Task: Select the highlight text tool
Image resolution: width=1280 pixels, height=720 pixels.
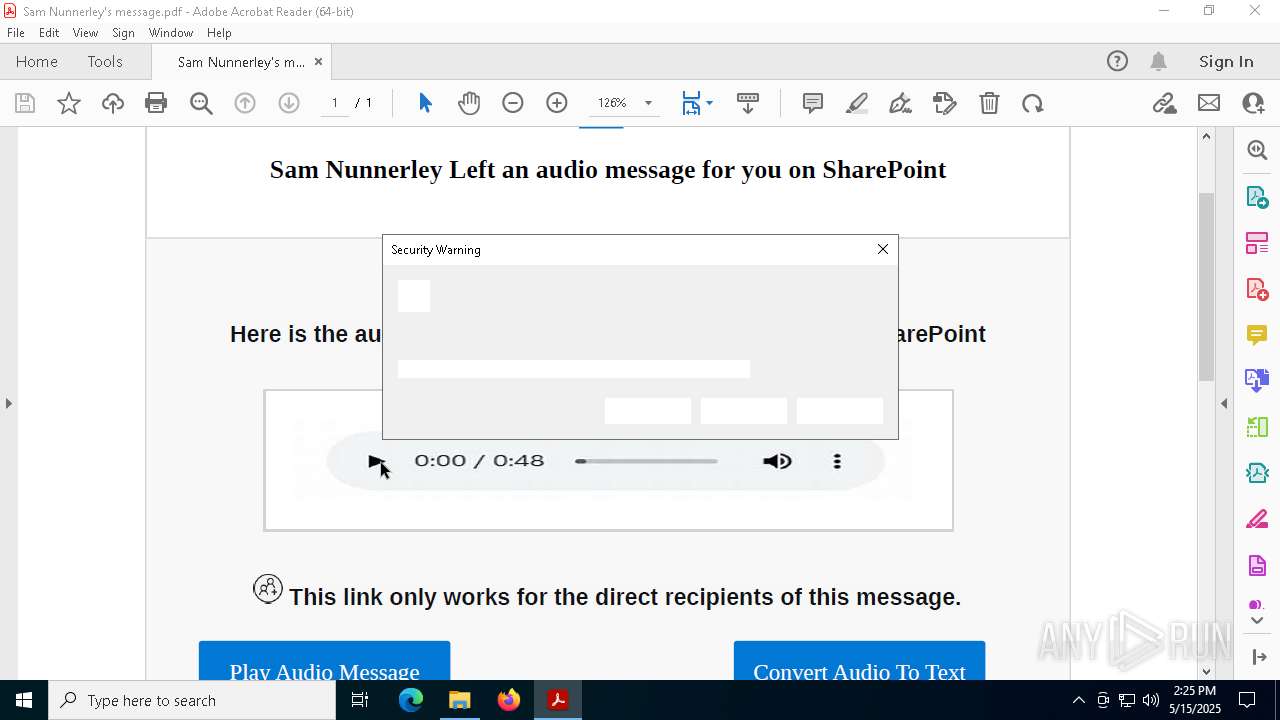Action: (x=857, y=103)
